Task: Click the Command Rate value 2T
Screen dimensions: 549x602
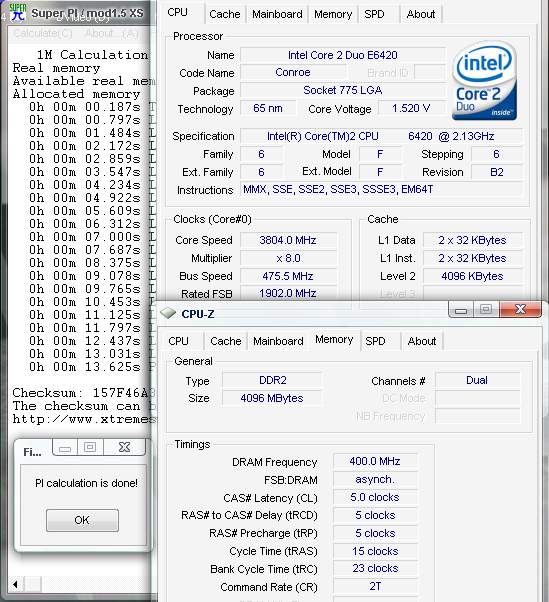Action: (375, 586)
